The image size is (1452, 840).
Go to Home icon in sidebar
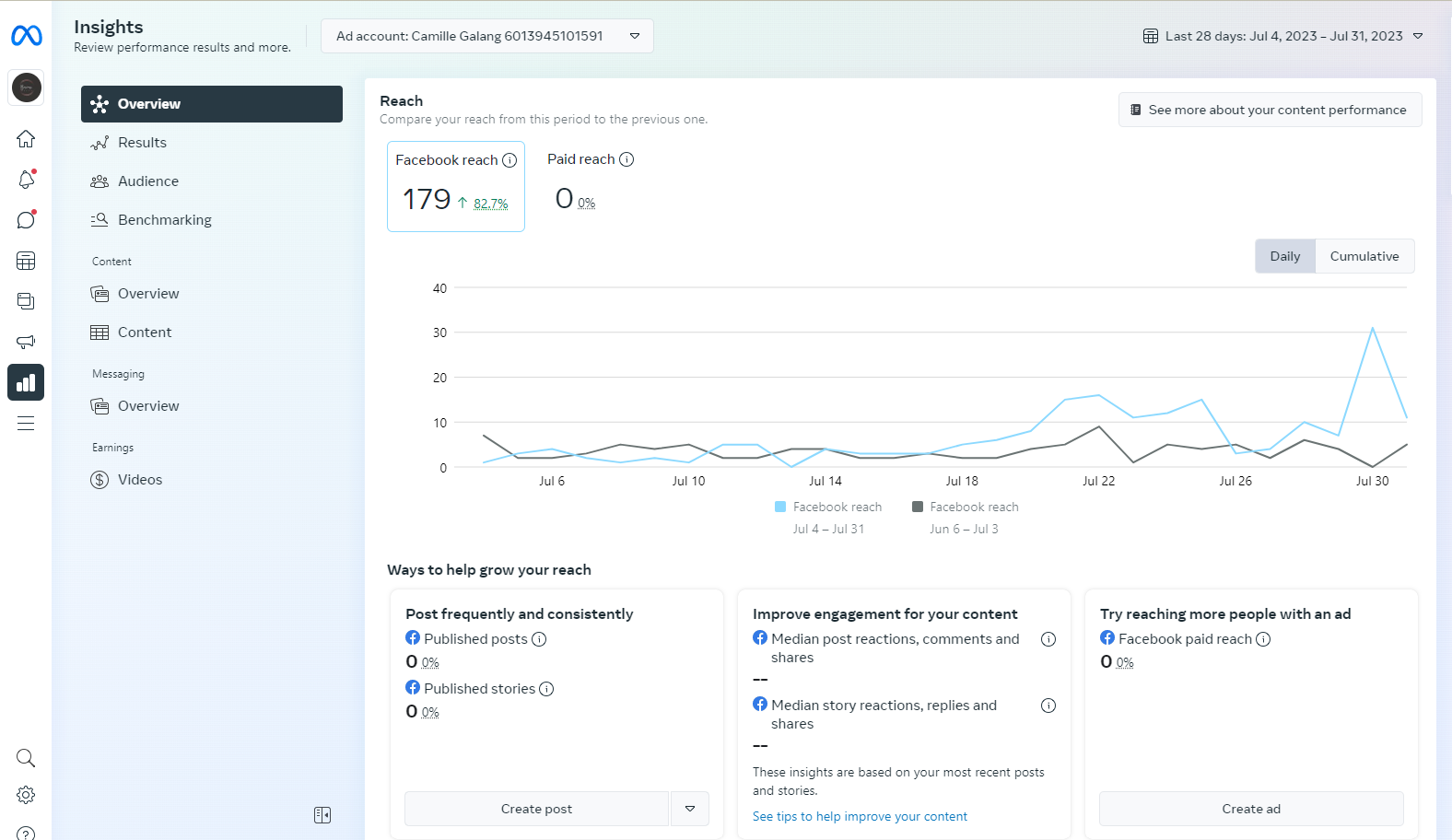[x=26, y=139]
